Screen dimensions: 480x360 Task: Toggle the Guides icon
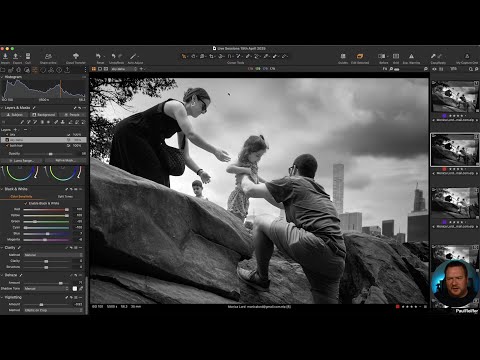[x=343, y=56]
